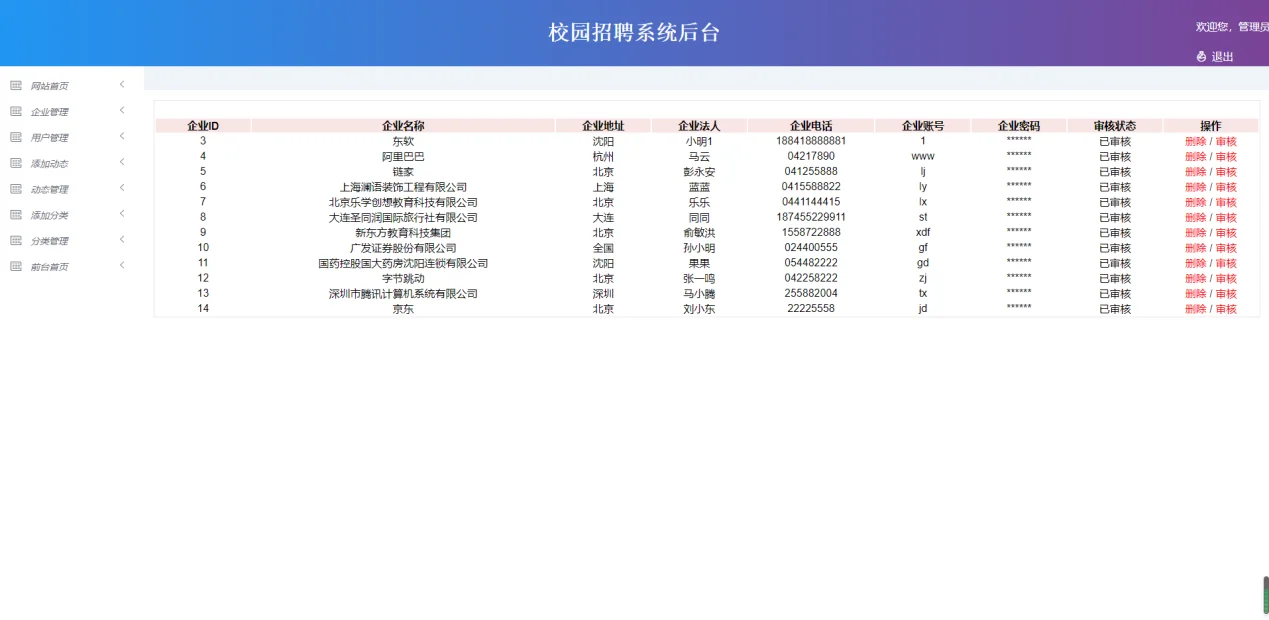Open the 网站首页 sidebar menu item
The image size is (1269, 620).
(x=47, y=85)
